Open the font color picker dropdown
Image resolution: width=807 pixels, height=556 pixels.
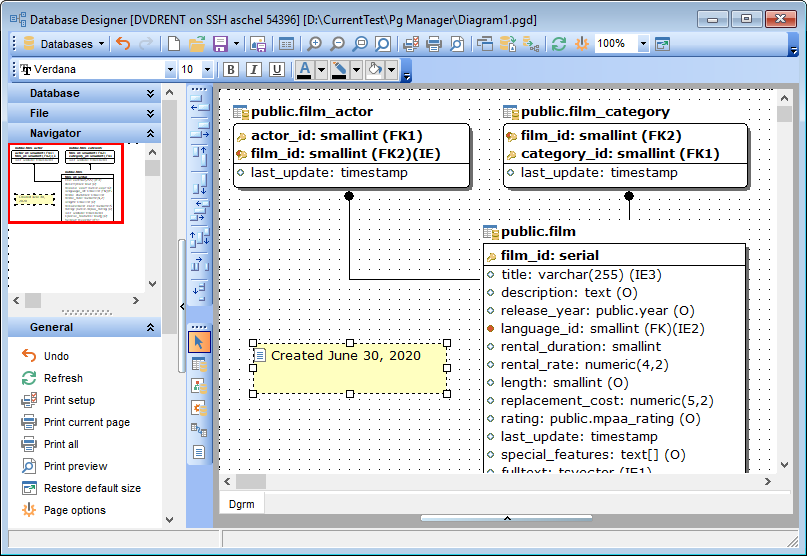pyautogui.click(x=320, y=70)
